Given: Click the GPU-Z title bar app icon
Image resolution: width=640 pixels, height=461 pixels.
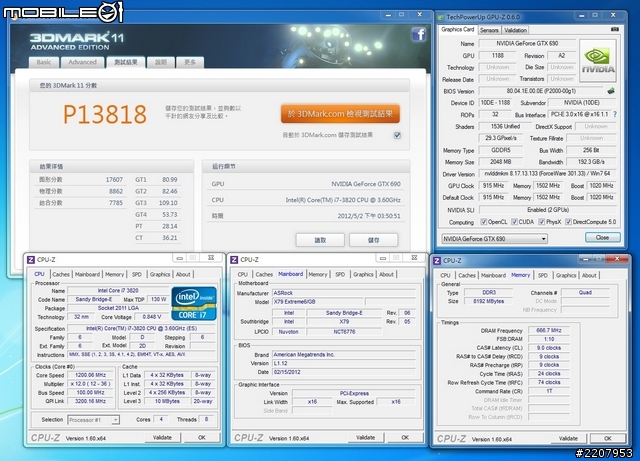Looking at the screenshot, I should click(440, 17).
